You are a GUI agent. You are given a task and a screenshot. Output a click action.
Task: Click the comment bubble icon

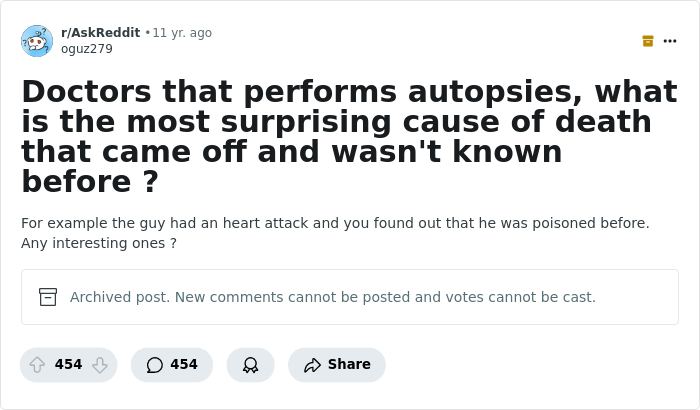(x=154, y=365)
